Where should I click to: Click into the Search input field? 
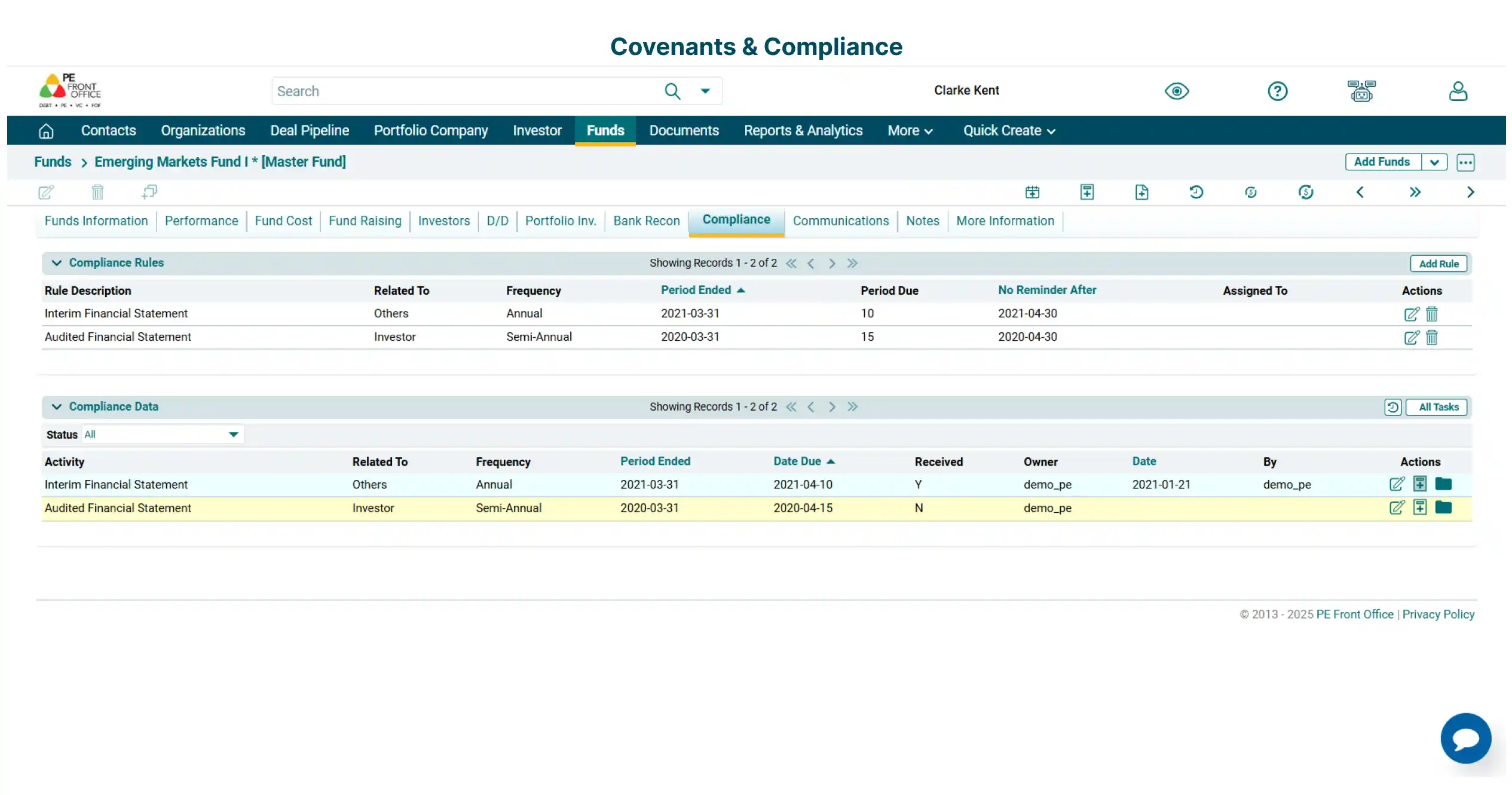pos(466,91)
